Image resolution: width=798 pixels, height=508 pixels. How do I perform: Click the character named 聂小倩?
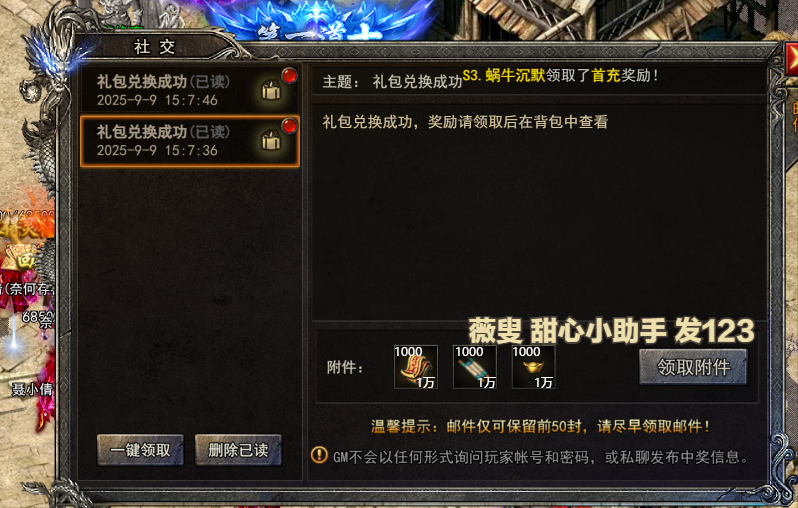pyautogui.click(x=33, y=389)
